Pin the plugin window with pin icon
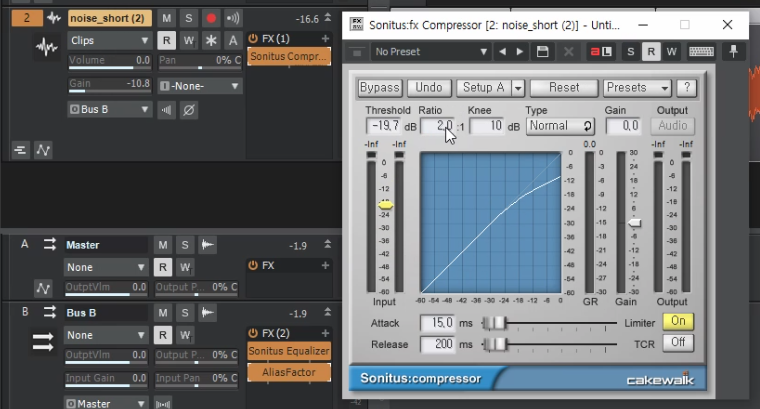 click(x=733, y=51)
